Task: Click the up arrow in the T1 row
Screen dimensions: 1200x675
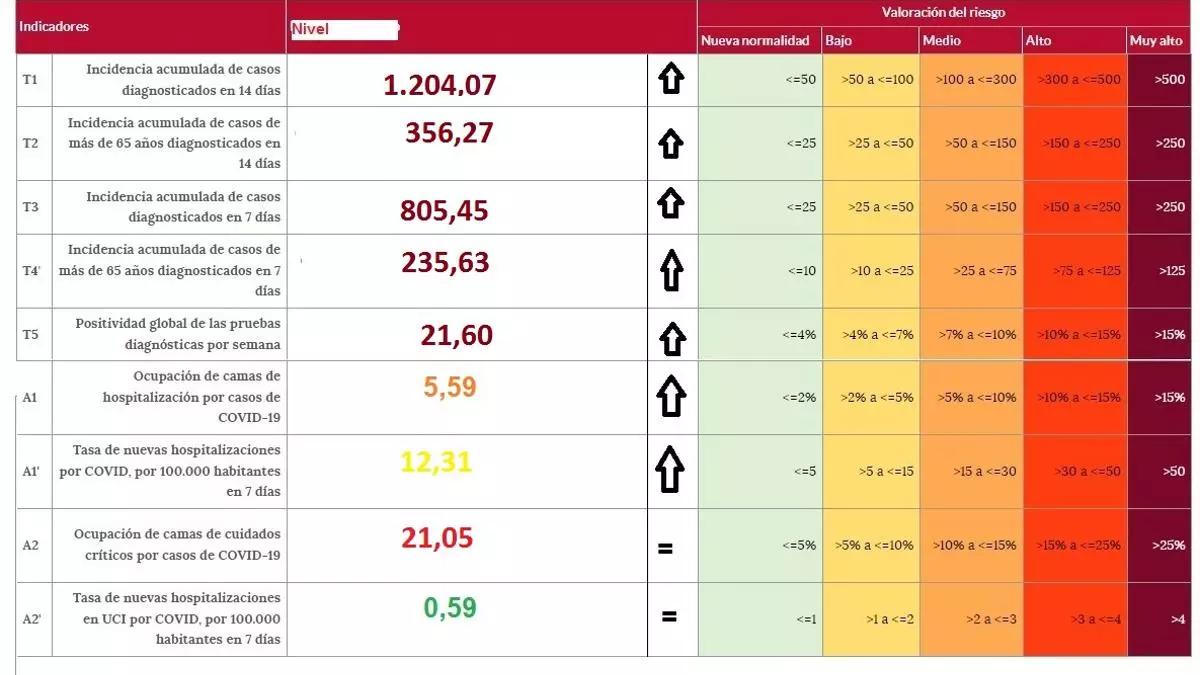Action: 671,79
